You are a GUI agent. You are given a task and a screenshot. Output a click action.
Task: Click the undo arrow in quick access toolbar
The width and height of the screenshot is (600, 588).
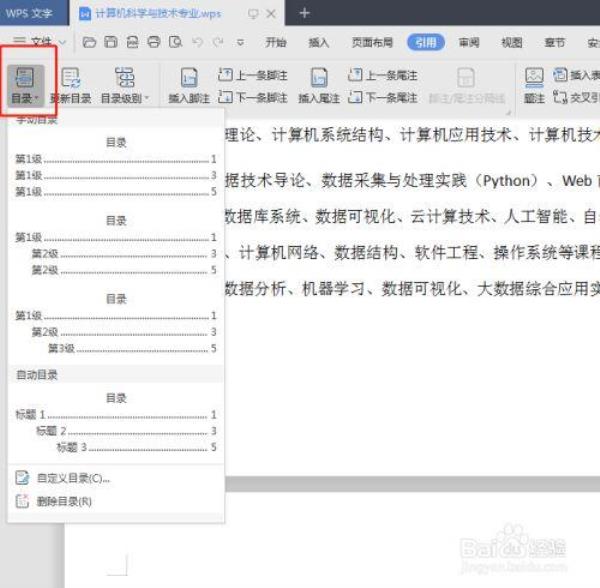tap(197, 43)
